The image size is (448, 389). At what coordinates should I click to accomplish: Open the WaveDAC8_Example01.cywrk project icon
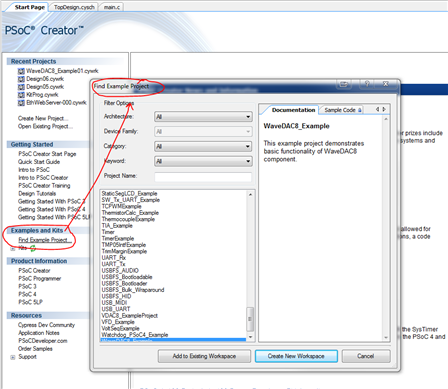[21, 71]
